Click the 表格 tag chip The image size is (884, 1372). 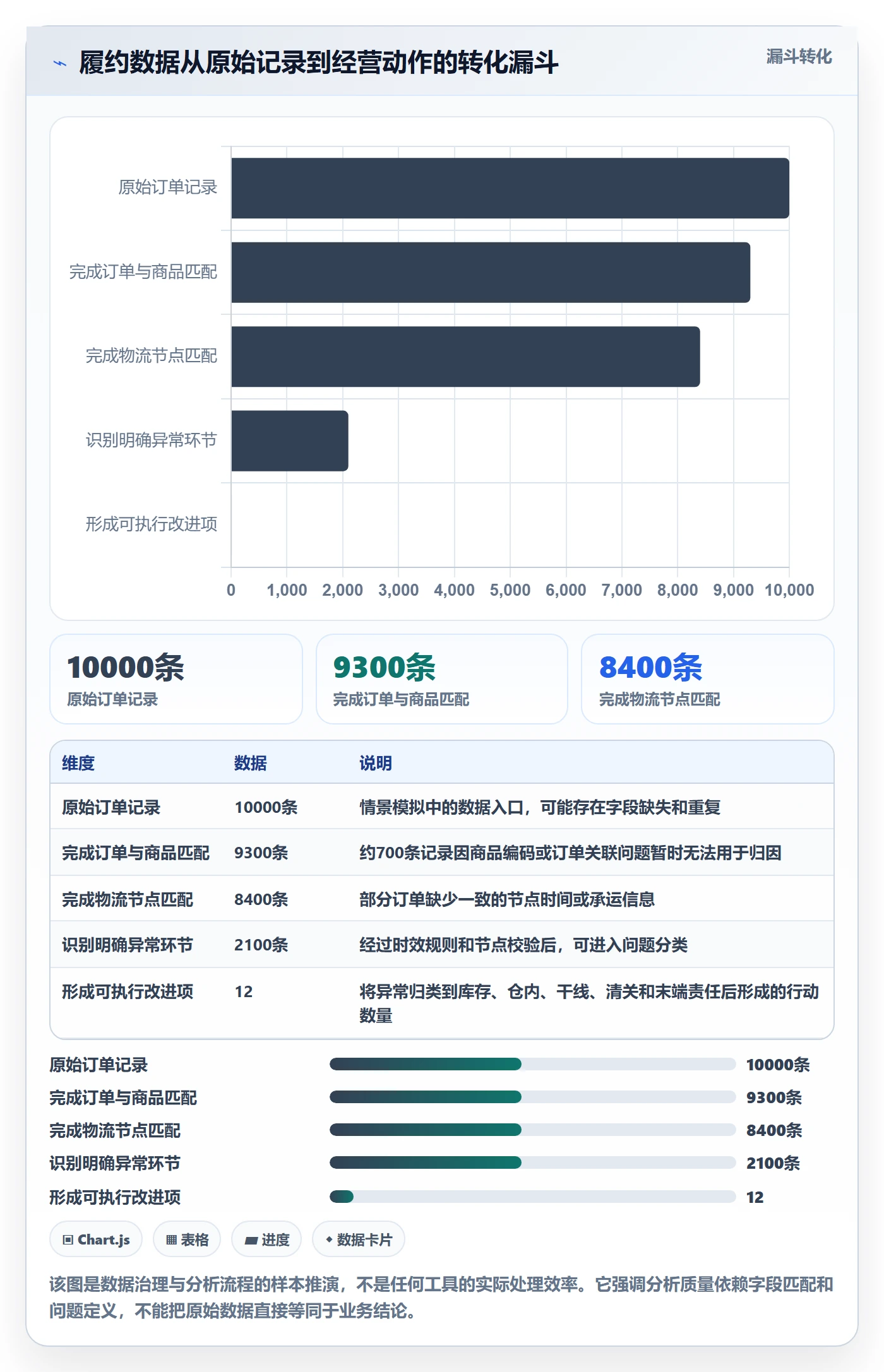point(187,1239)
